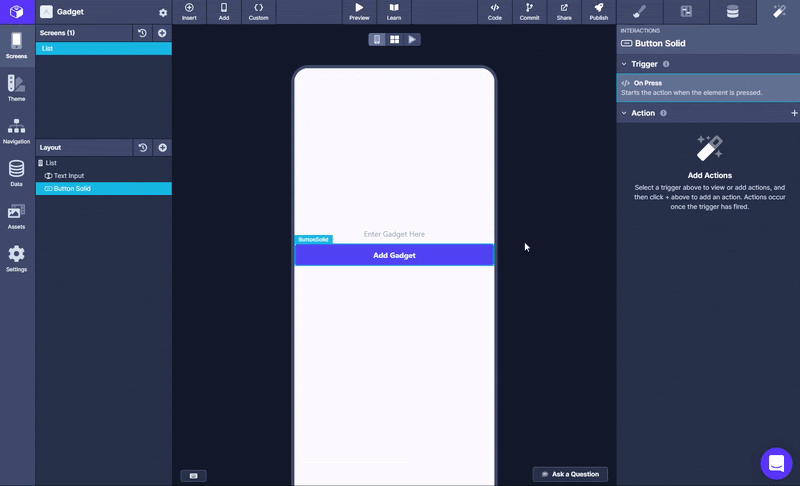Switch to phone device view toggle
Image resolution: width=800 pixels, height=486 pixels.
point(377,39)
